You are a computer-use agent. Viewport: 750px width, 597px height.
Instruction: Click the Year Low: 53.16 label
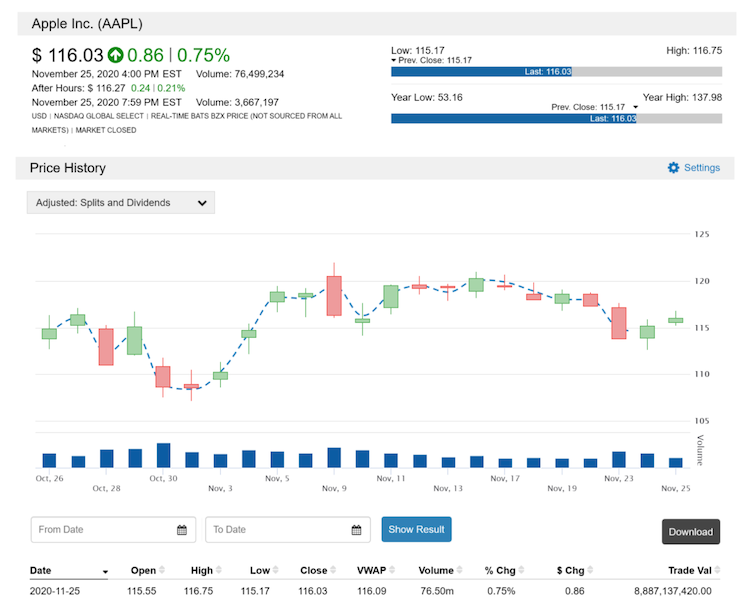coord(427,97)
